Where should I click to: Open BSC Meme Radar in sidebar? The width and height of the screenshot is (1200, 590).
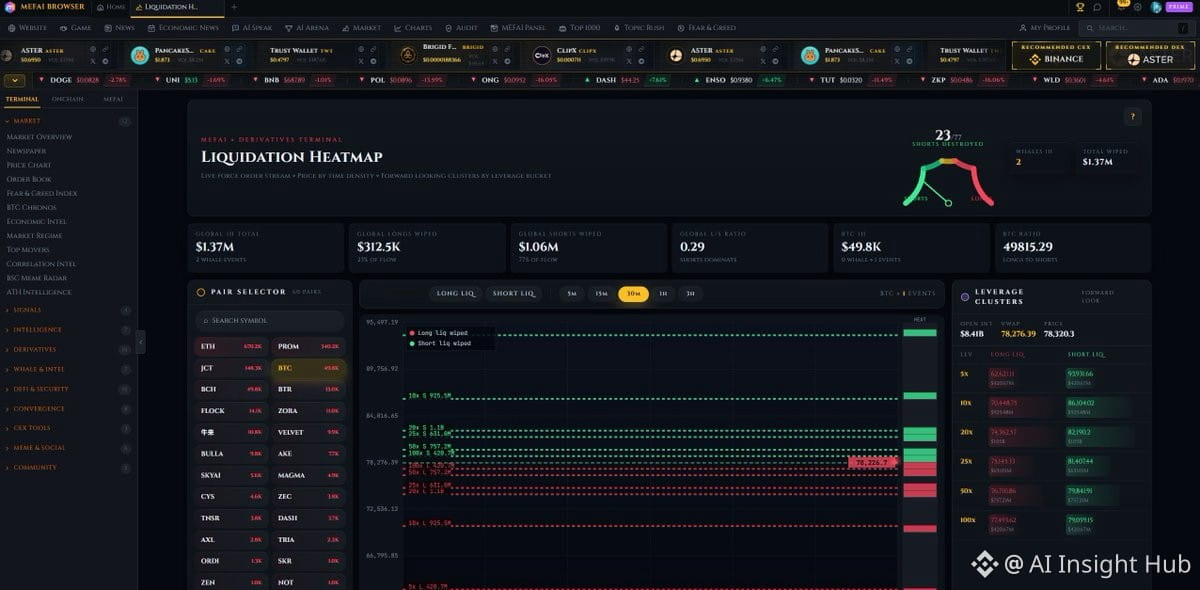coord(37,278)
